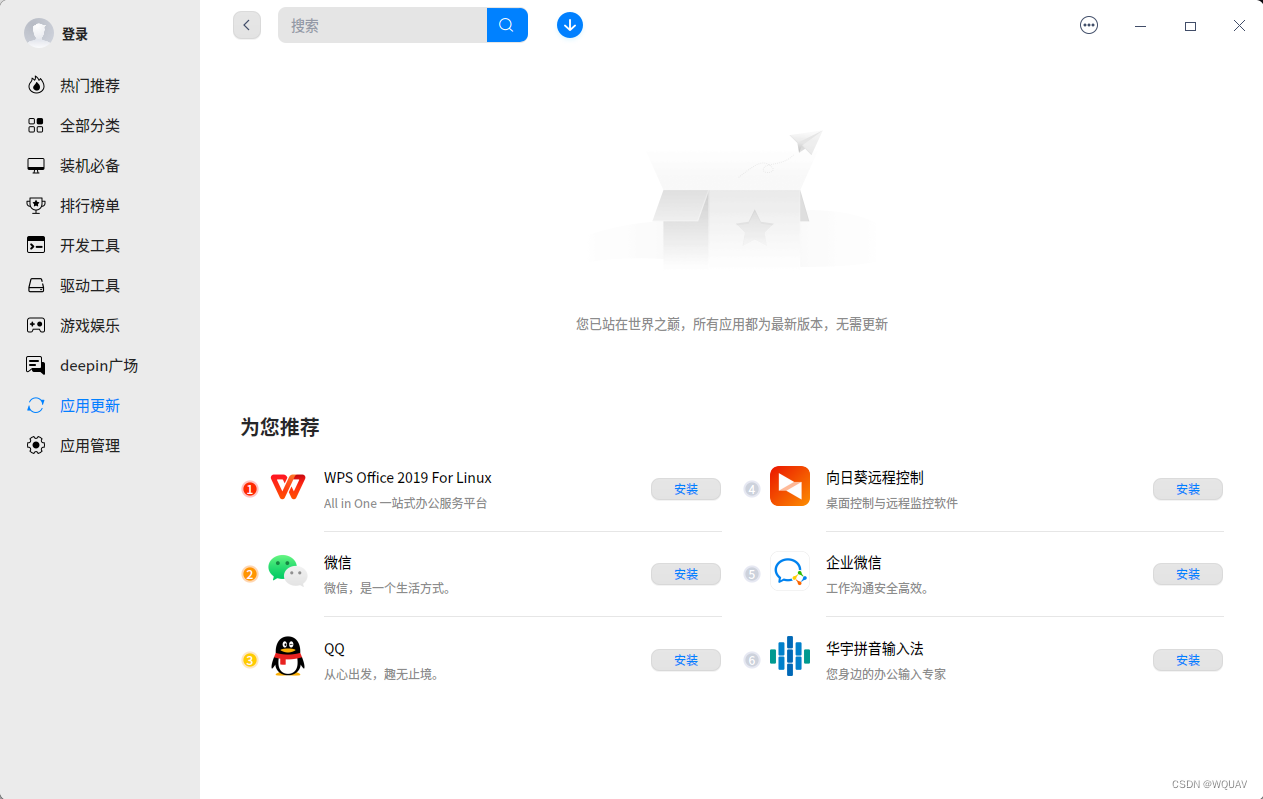Click the 开发工具 terminal icon
This screenshot has width=1263, height=799.
point(36,245)
